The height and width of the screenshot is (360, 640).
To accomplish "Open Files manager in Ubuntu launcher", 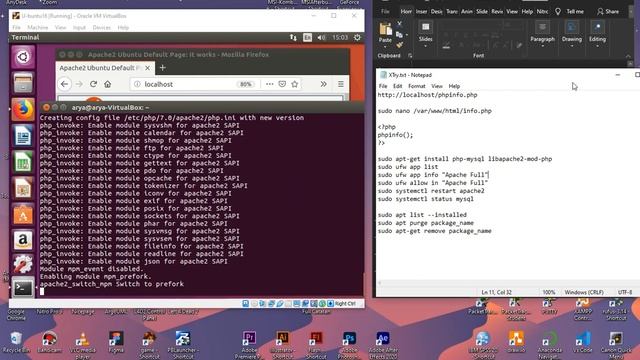I will tap(23, 83).
